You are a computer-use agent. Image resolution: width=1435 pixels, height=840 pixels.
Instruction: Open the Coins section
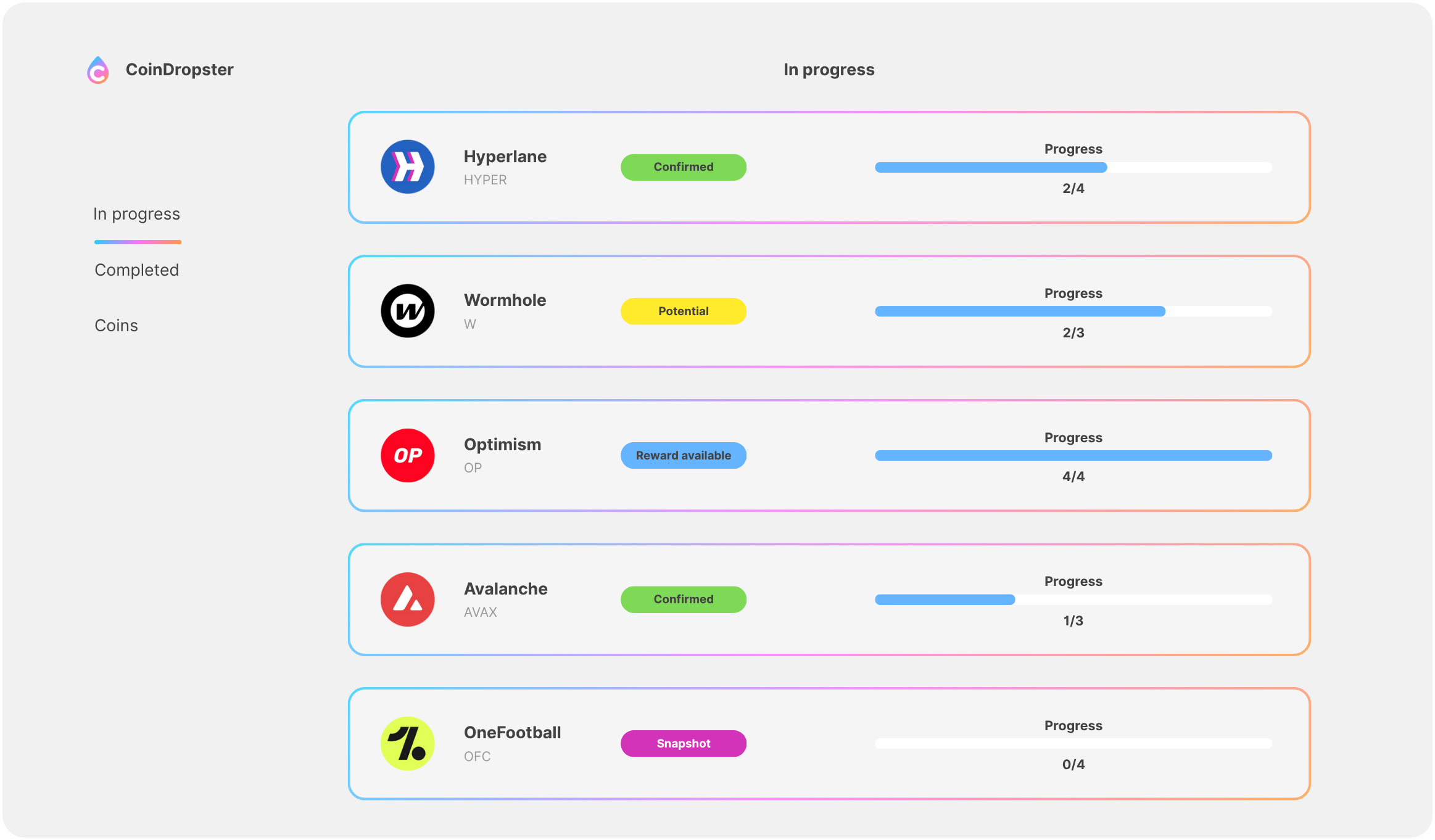coord(116,325)
